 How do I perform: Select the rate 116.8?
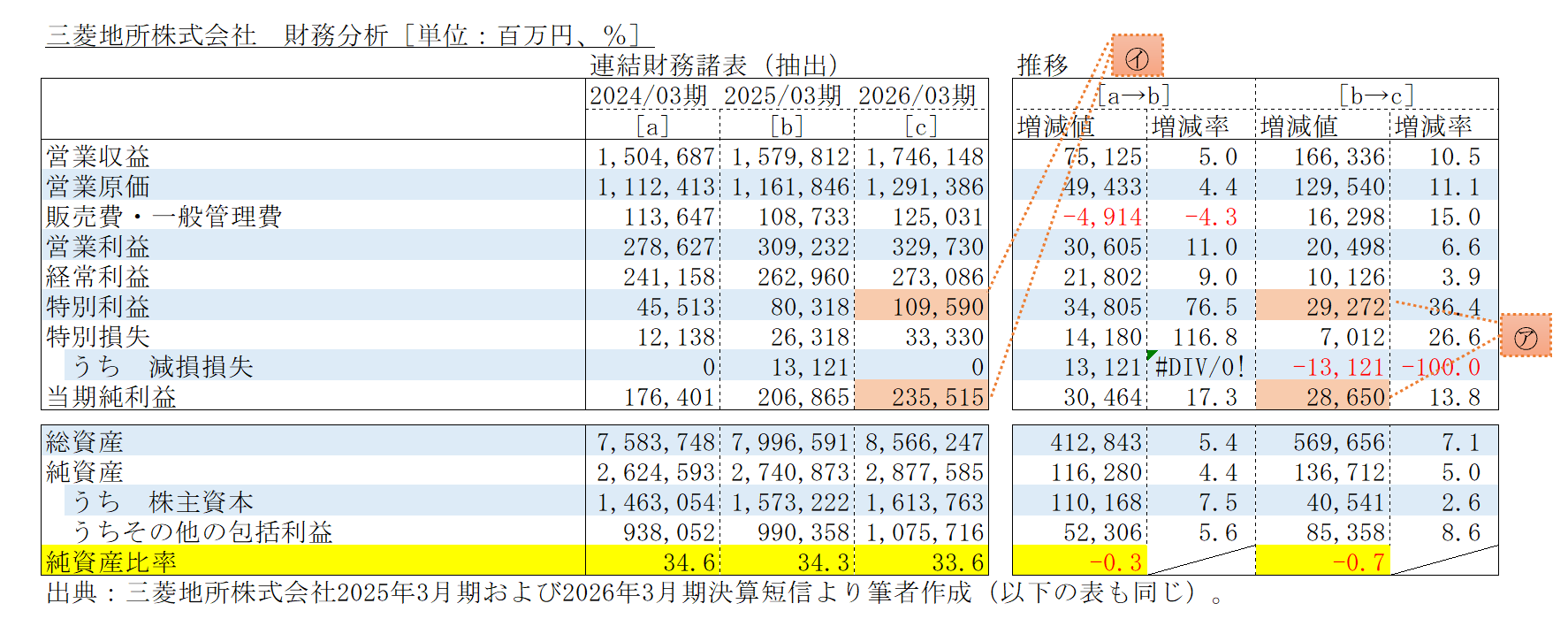pyautogui.click(x=1205, y=337)
